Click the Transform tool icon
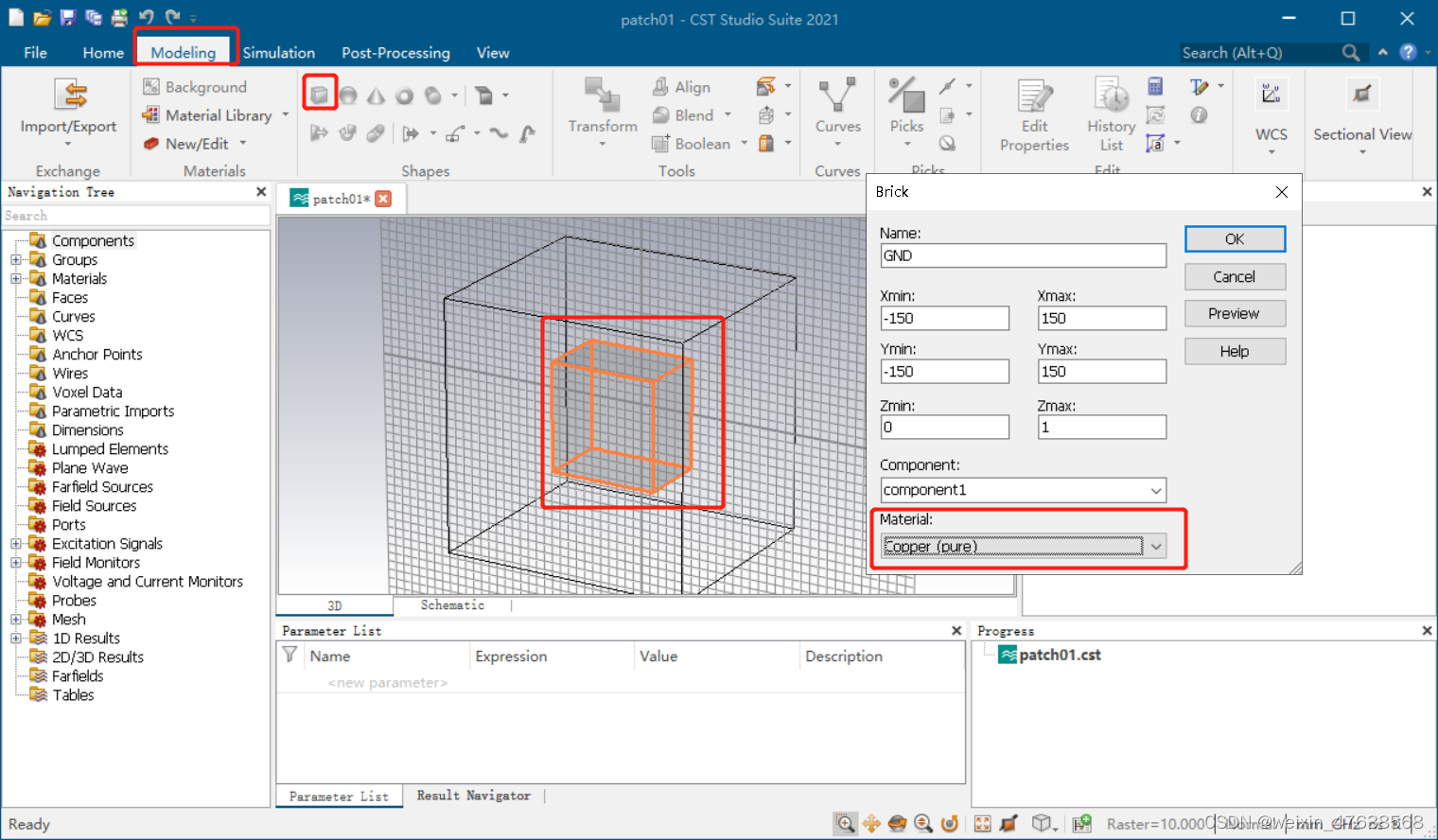 click(602, 95)
